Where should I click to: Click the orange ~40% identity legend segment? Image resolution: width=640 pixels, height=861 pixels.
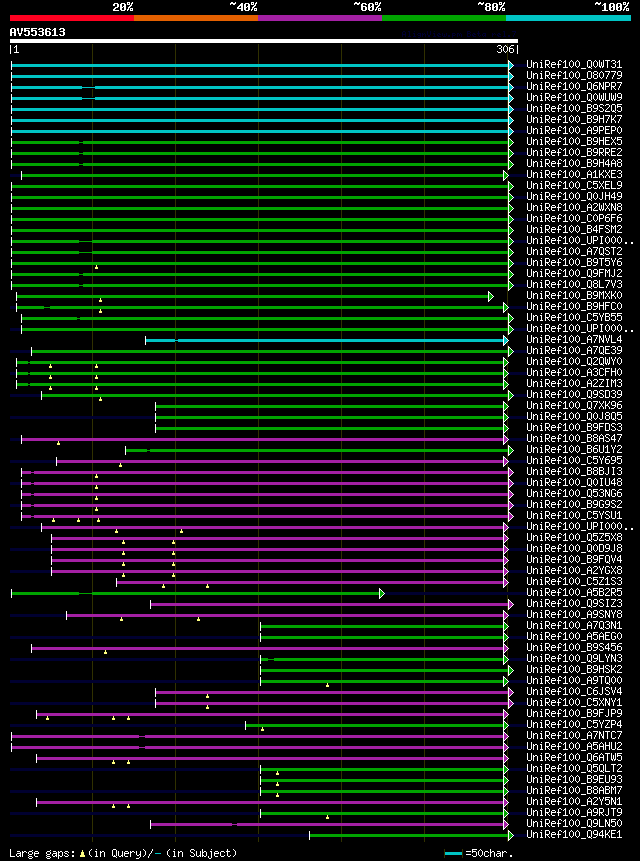[196, 18]
